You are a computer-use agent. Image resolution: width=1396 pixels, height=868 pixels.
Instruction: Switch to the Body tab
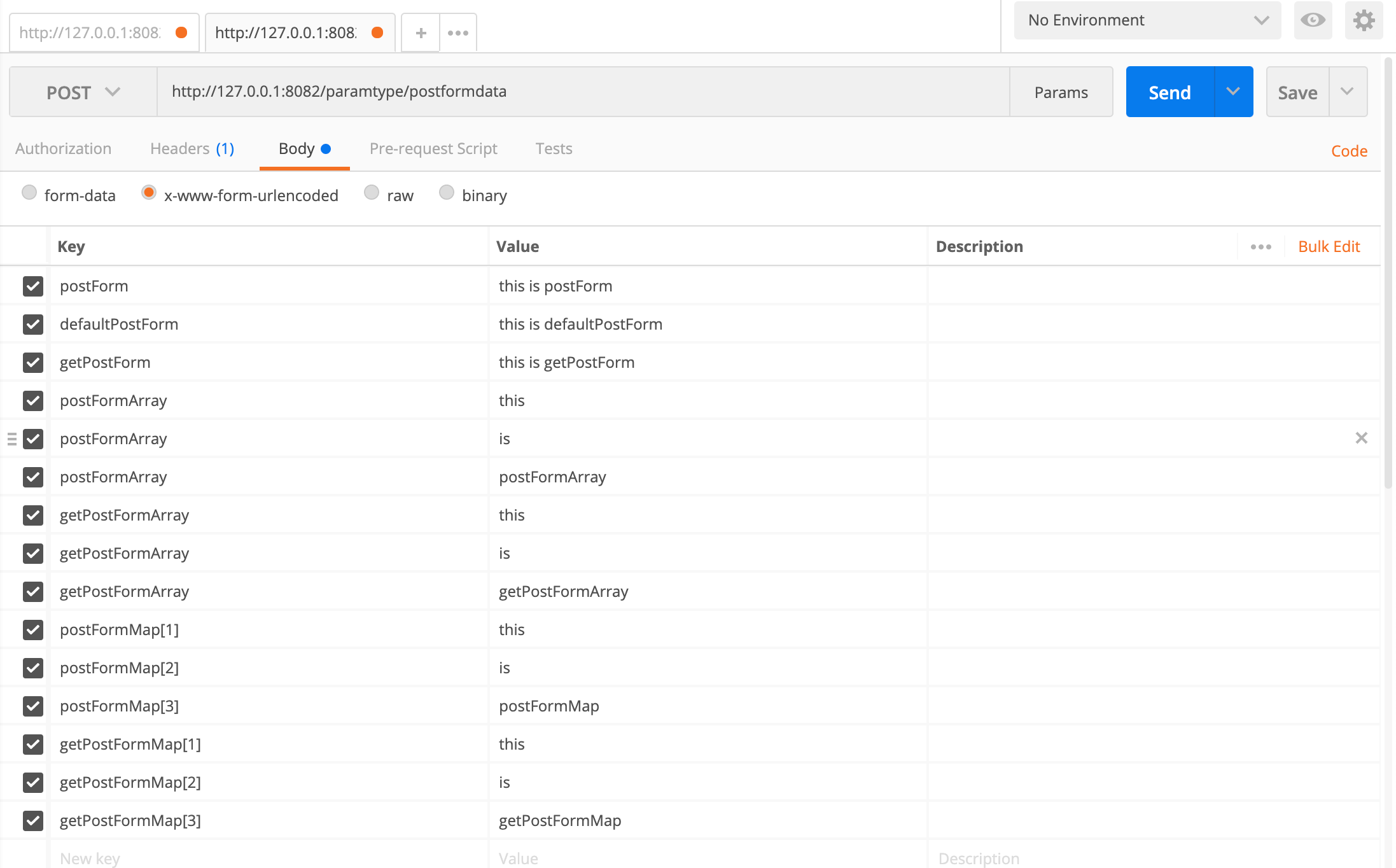click(x=305, y=149)
